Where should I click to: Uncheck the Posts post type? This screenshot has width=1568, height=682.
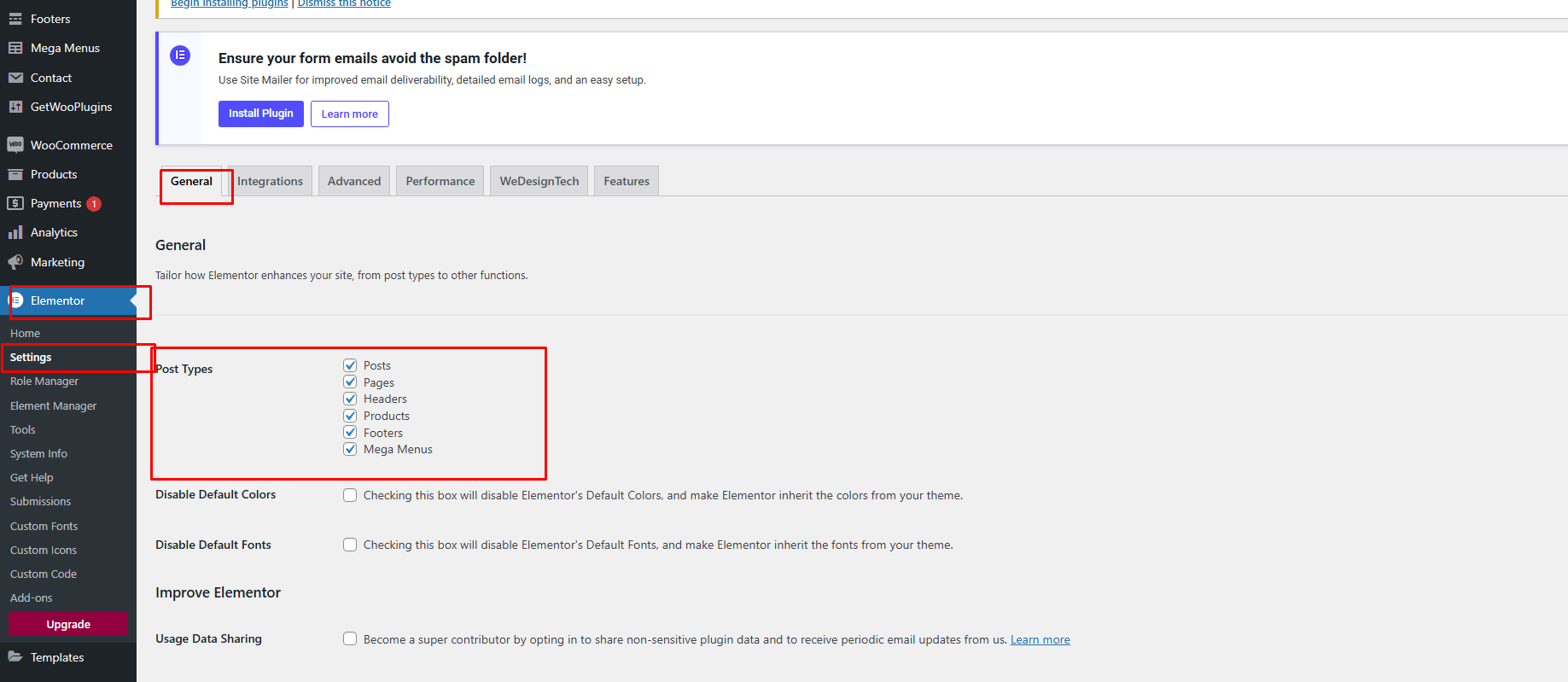tap(350, 365)
